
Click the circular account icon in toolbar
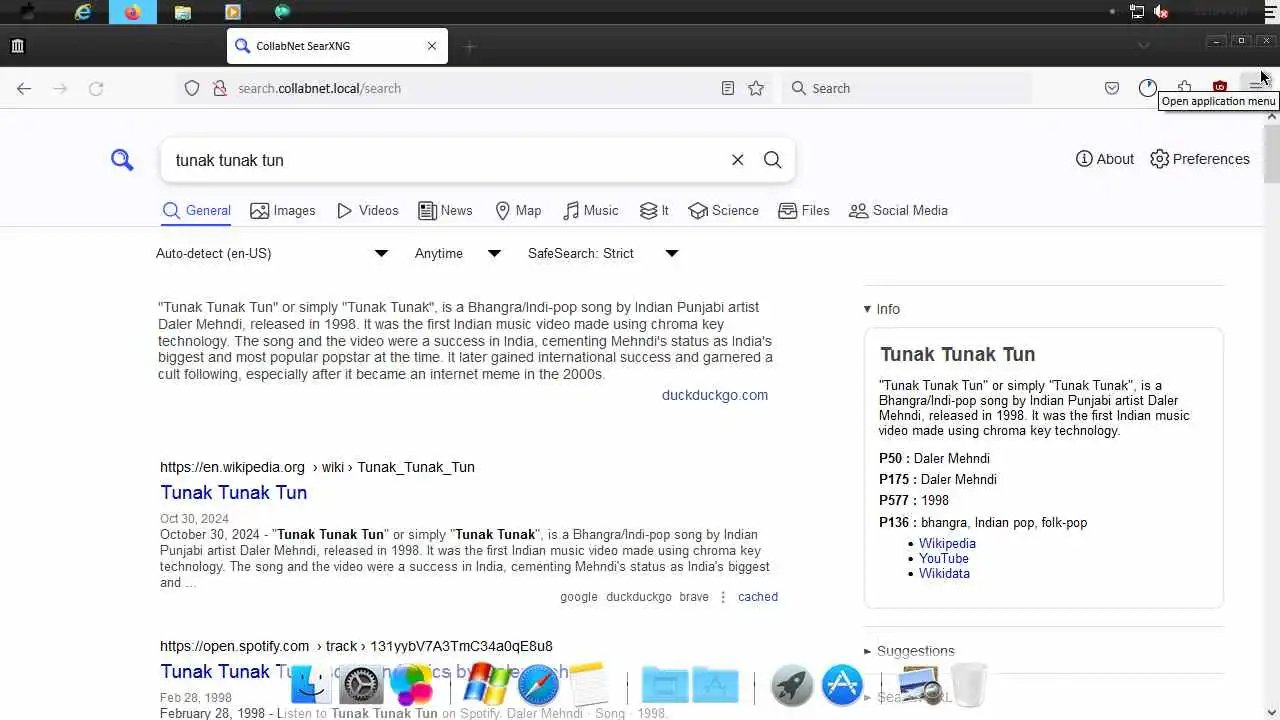[1148, 88]
